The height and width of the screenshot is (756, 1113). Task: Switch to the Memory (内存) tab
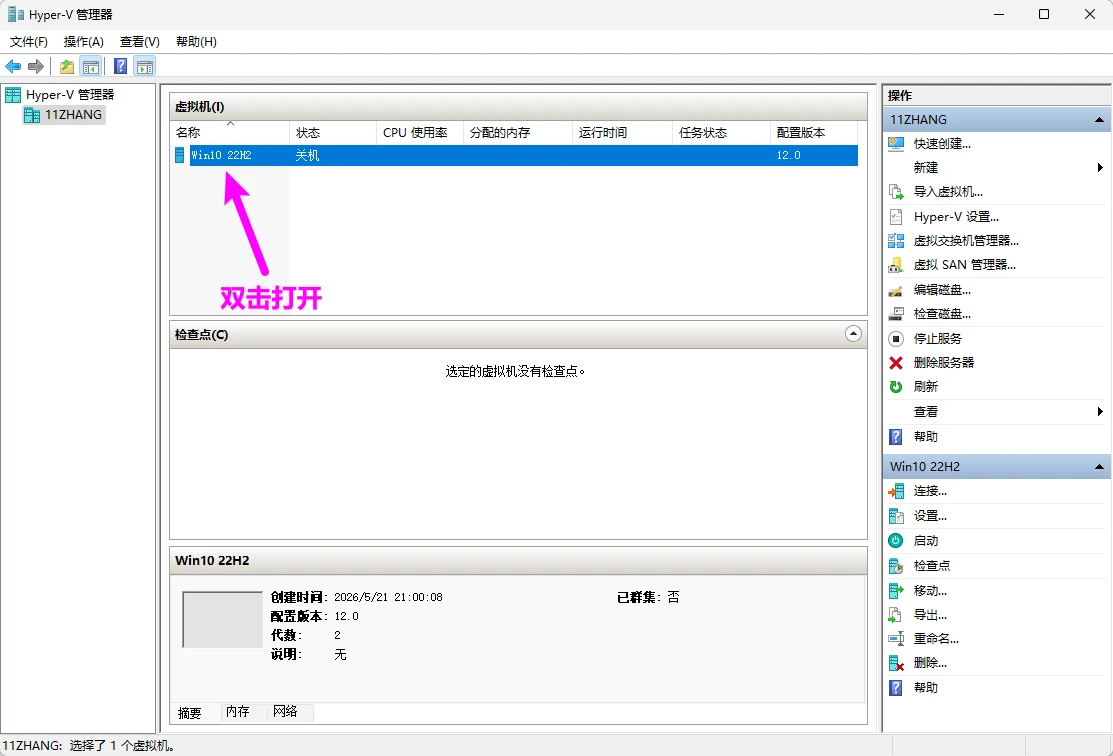coord(238,711)
